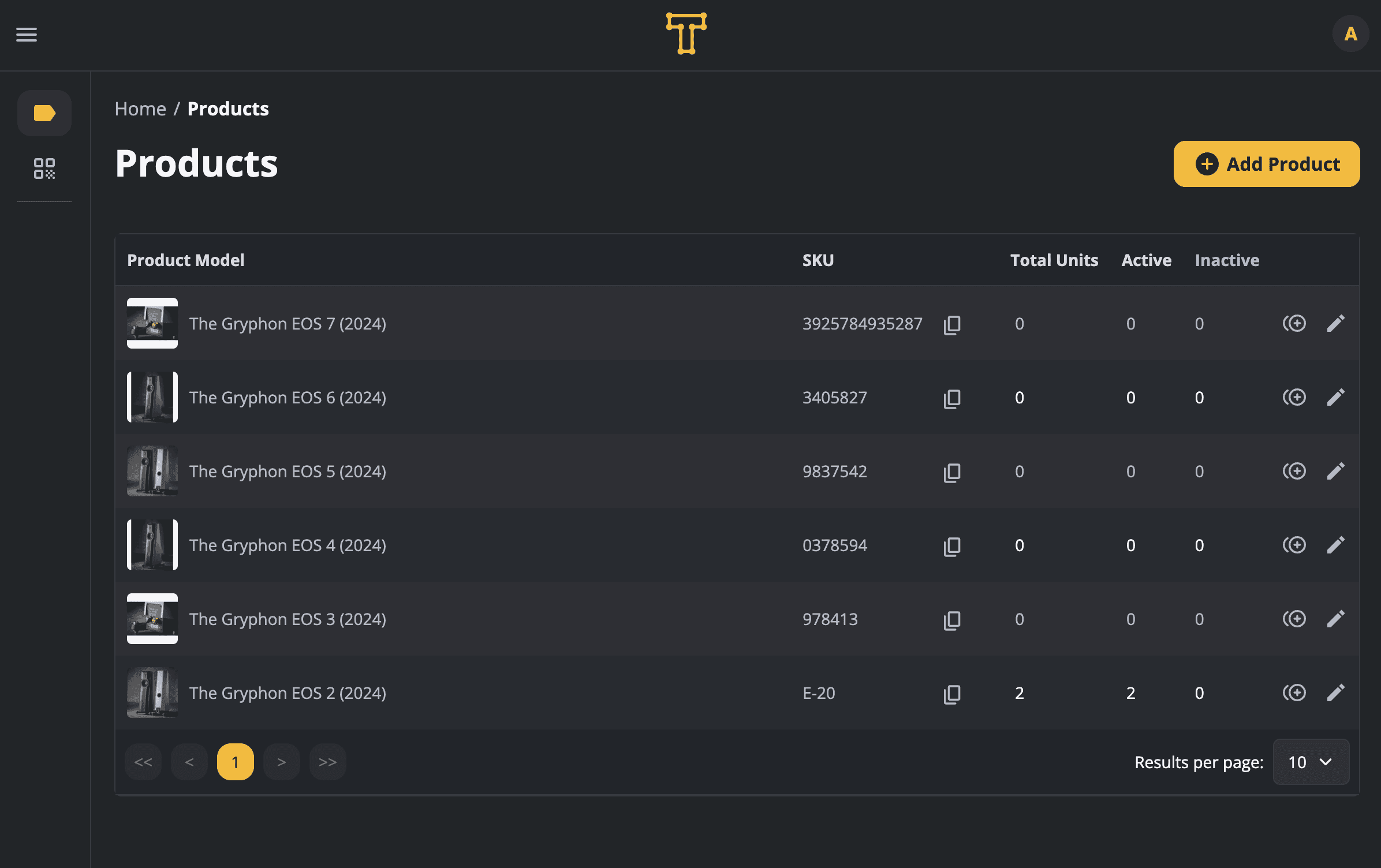Jump to the last page of results
Screen dimensions: 1381x868
click(327, 762)
